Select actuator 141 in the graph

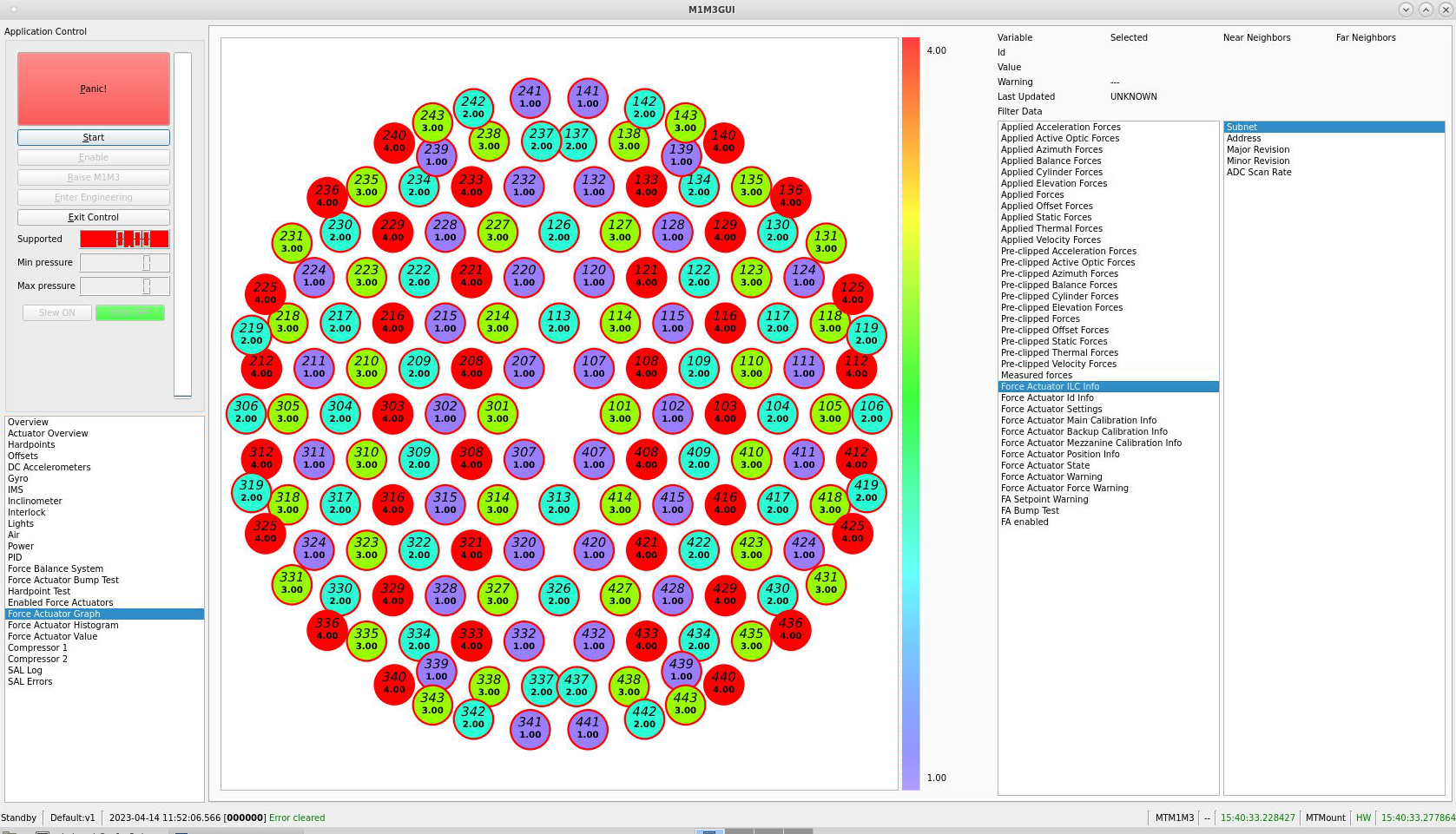(588, 96)
